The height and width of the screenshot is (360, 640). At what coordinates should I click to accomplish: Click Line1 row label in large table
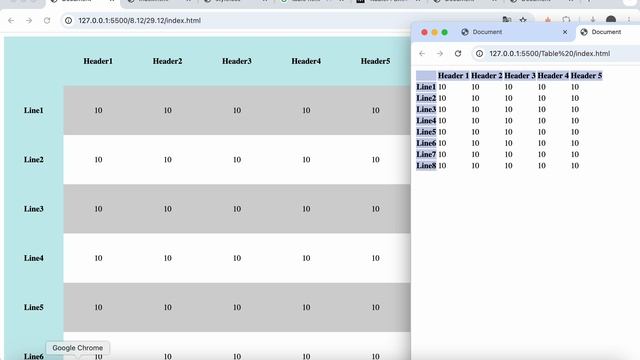tap(33, 110)
